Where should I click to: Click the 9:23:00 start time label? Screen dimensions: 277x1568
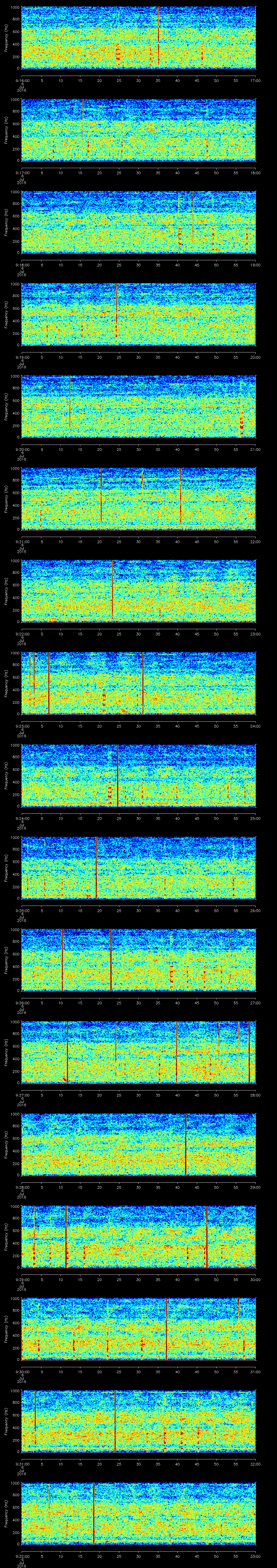[22, 726]
